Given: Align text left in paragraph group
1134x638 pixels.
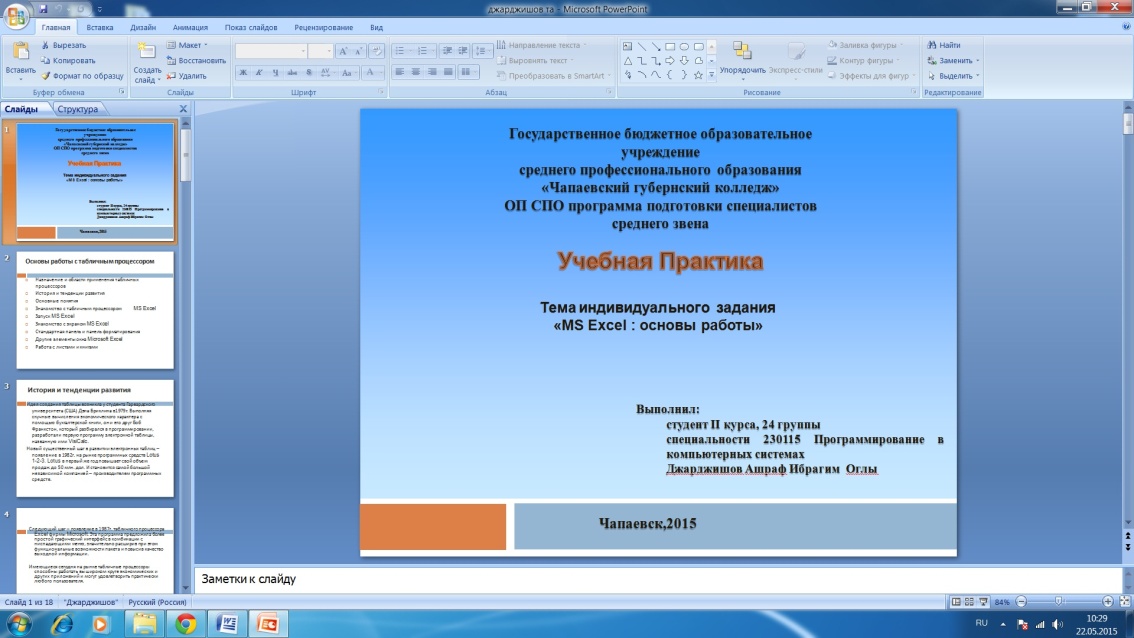Looking at the screenshot, I should click(399, 72).
